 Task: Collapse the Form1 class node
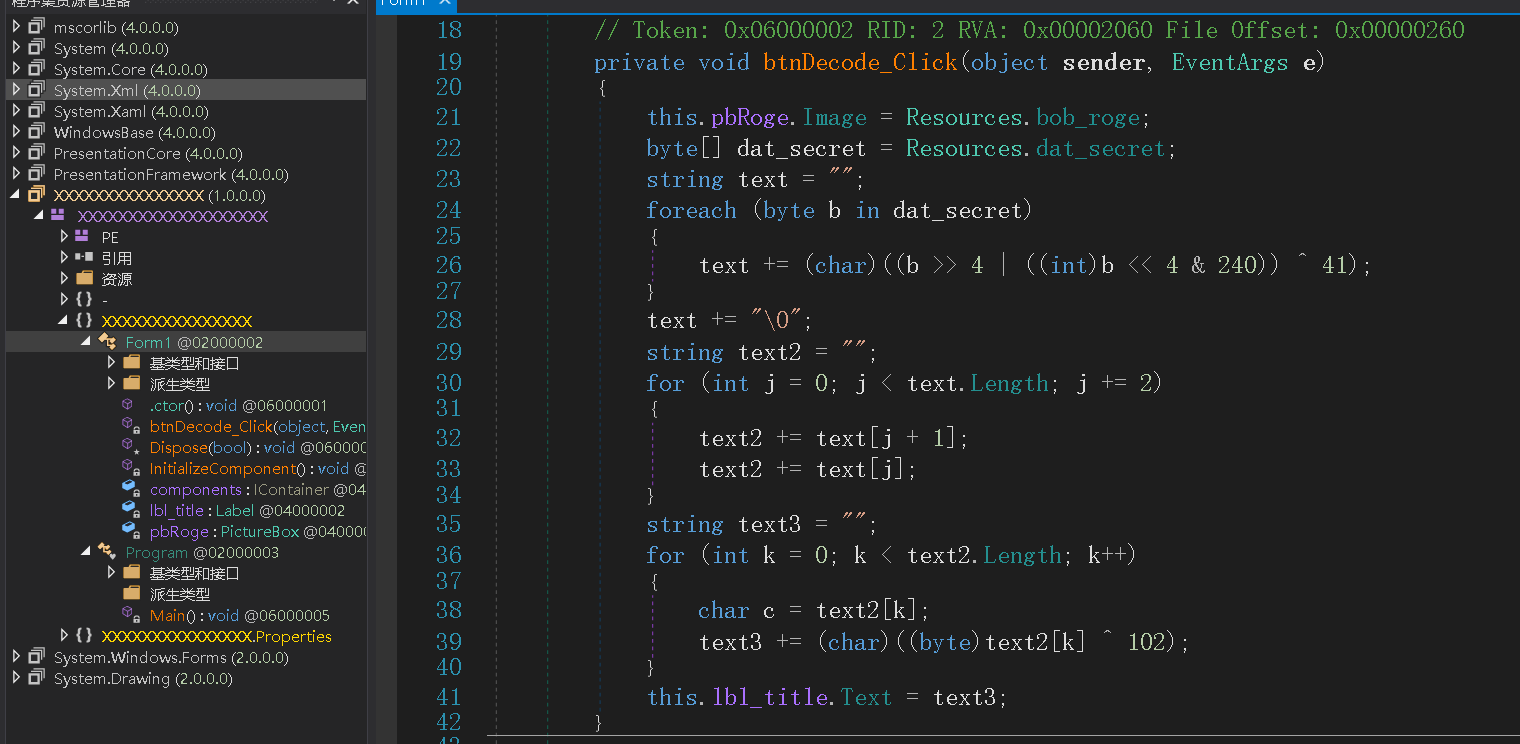pyautogui.click(x=87, y=342)
